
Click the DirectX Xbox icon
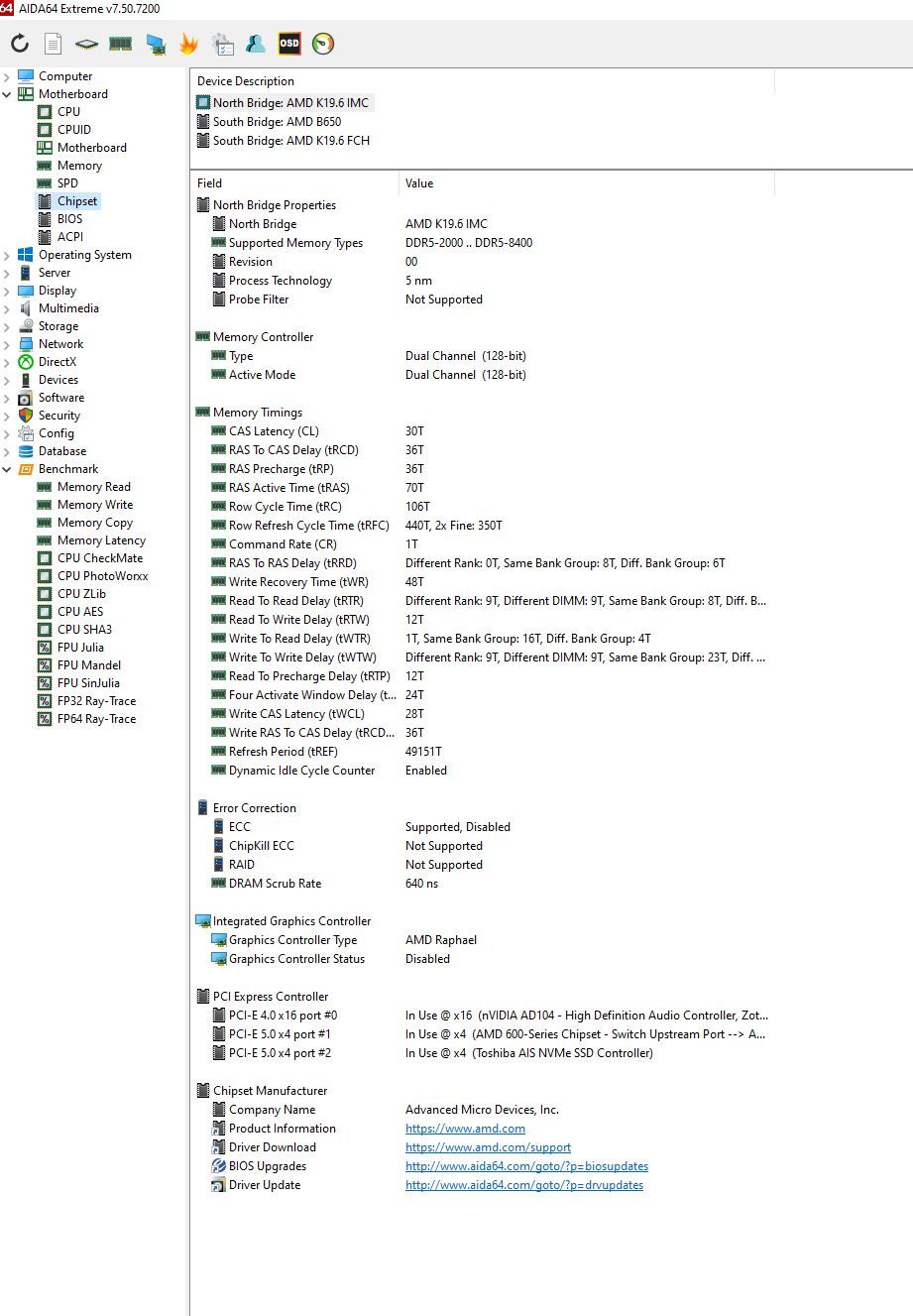click(x=26, y=362)
